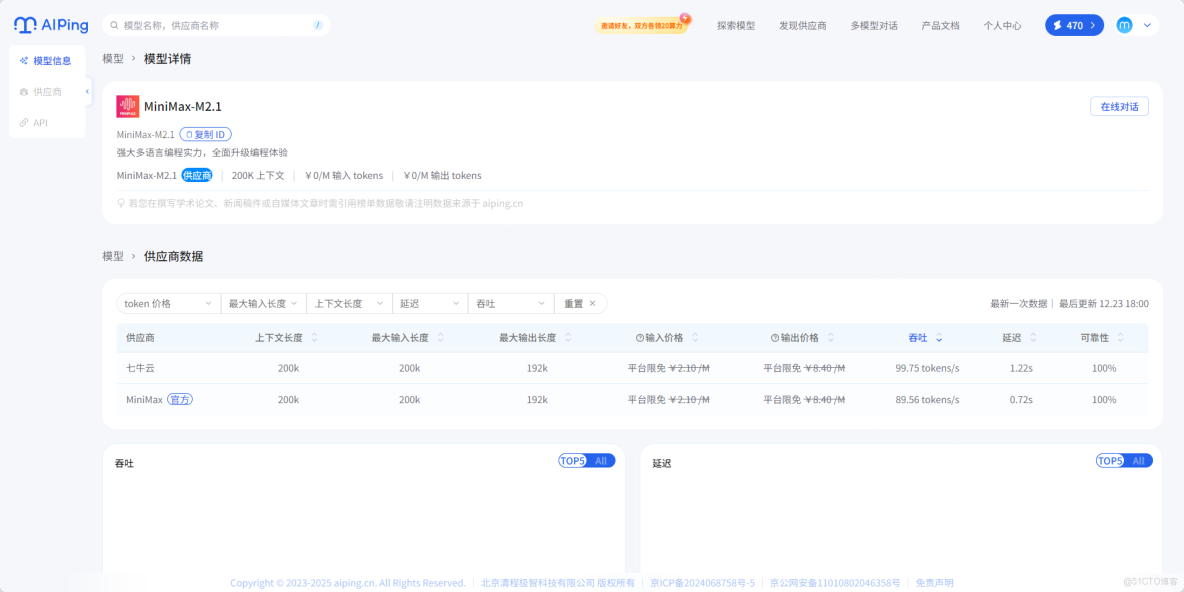
Task: Open the 多模型对话 menu
Action: click(876, 24)
